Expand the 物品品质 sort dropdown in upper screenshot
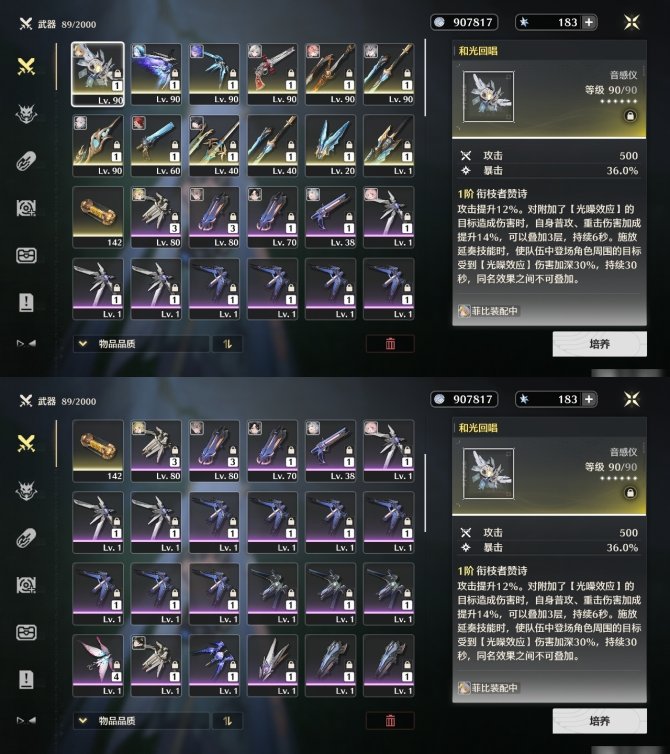670x754 pixels. point(141,344)
